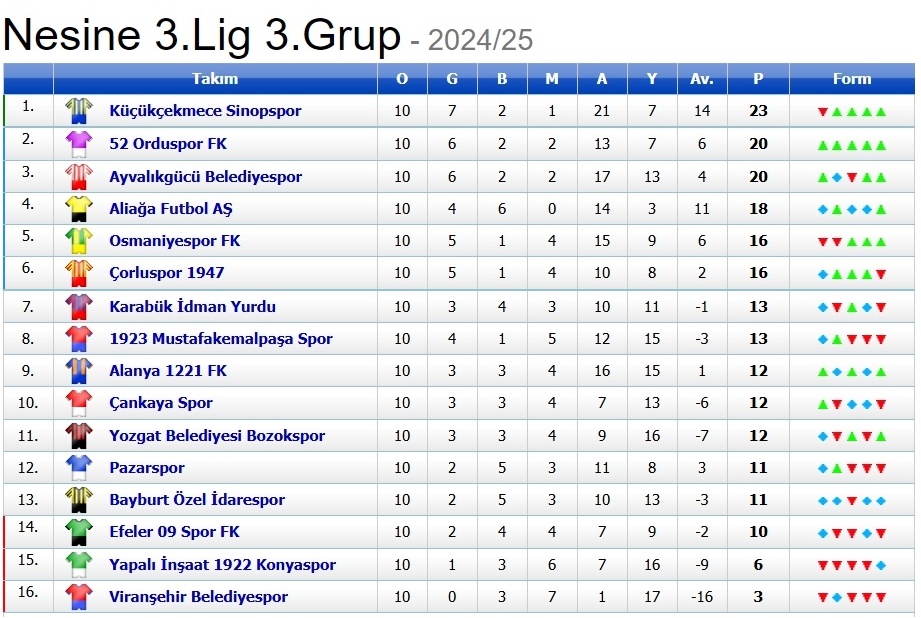This screenshot has height=618, width=921.
Task: Click the Küçükçekmece Sinopspor jersey icon
Action: pyautogui.click(x=78, y=111)
